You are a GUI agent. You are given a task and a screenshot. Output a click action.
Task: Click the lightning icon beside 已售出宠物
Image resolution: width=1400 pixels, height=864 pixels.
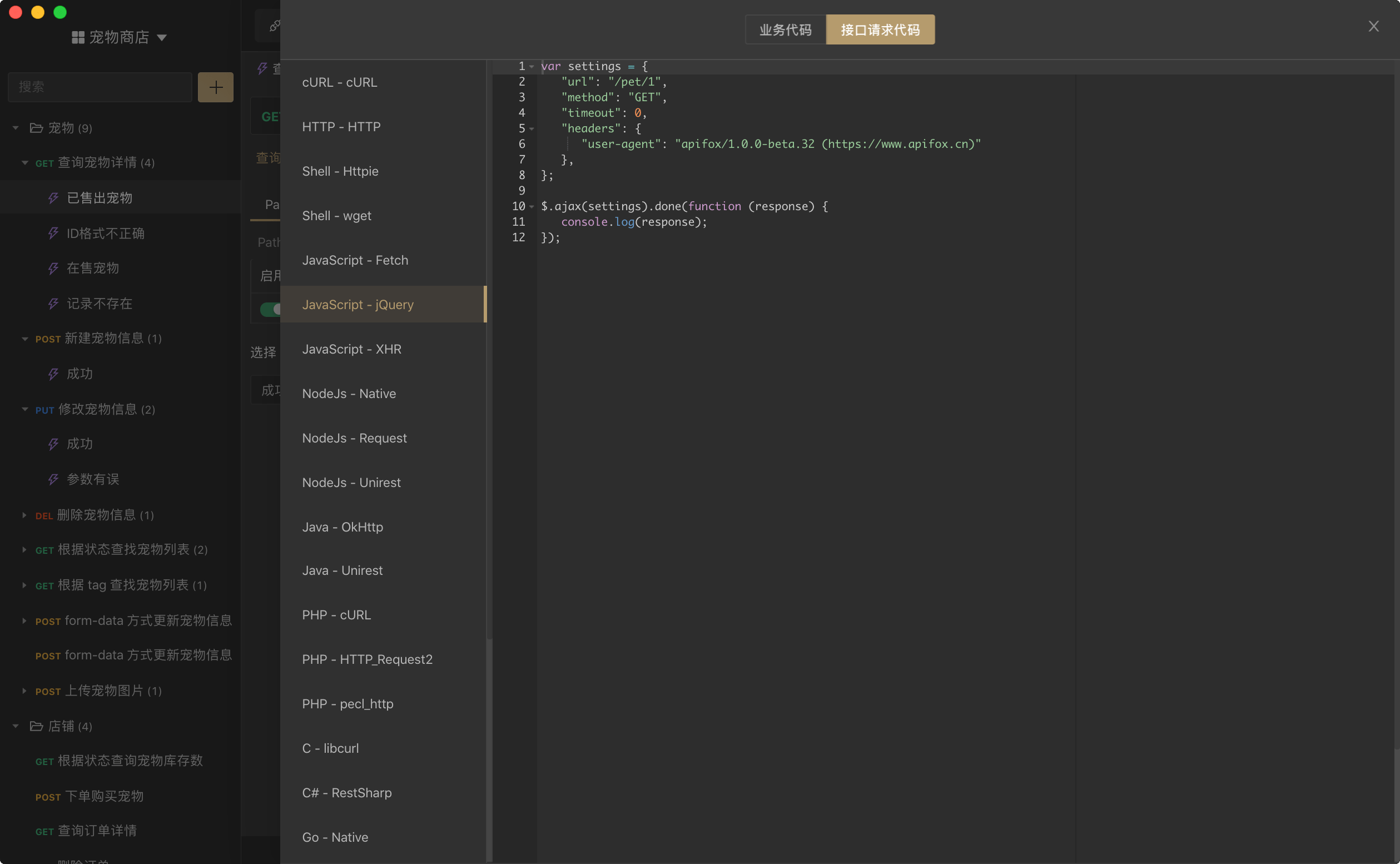tap(53, 198)
